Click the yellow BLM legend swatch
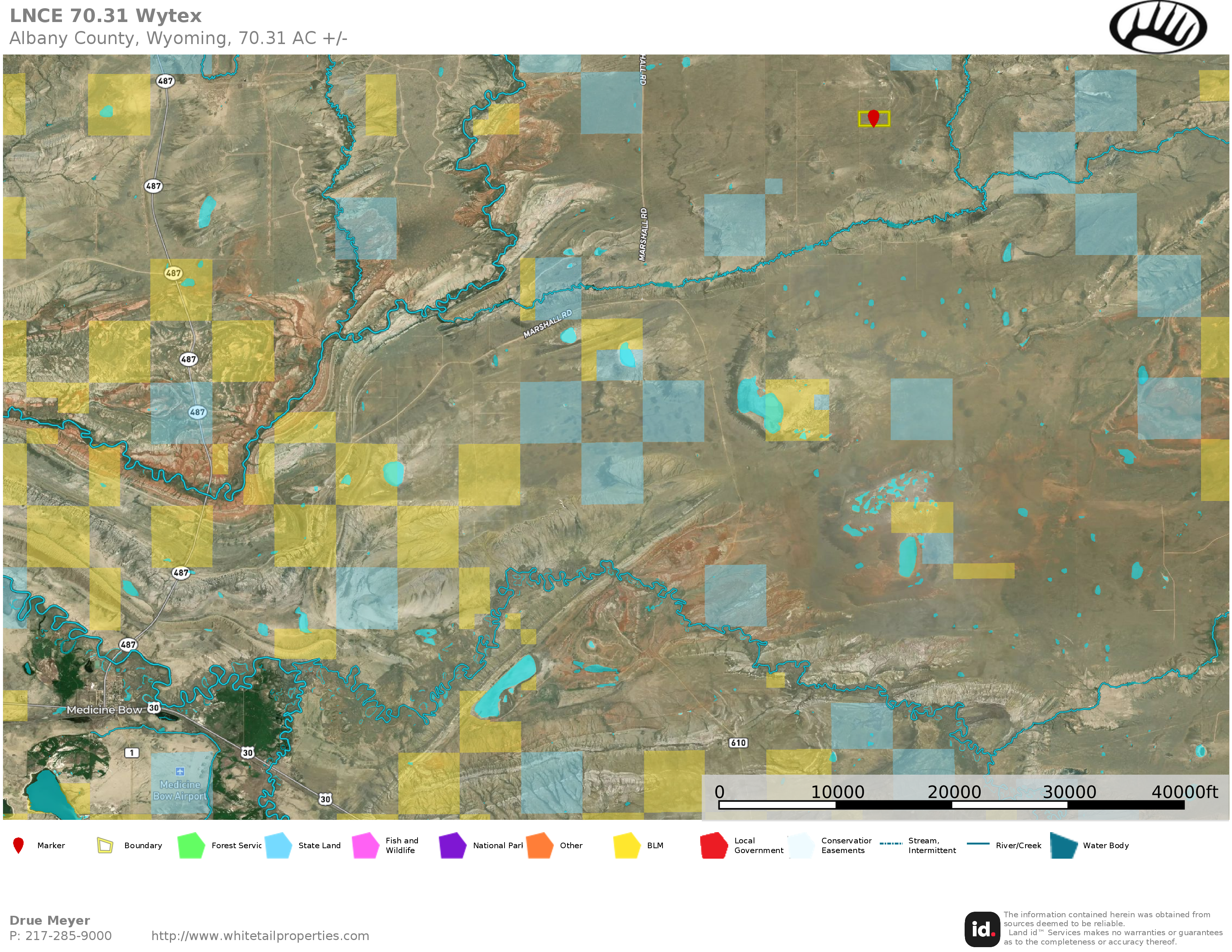 click(x=626, y=845)
